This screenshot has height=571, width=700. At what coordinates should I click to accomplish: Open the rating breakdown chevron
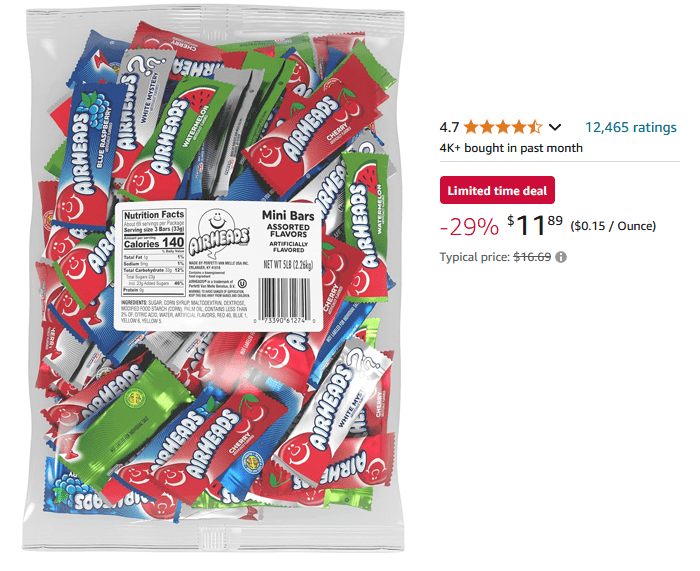[x=556, y=127]
